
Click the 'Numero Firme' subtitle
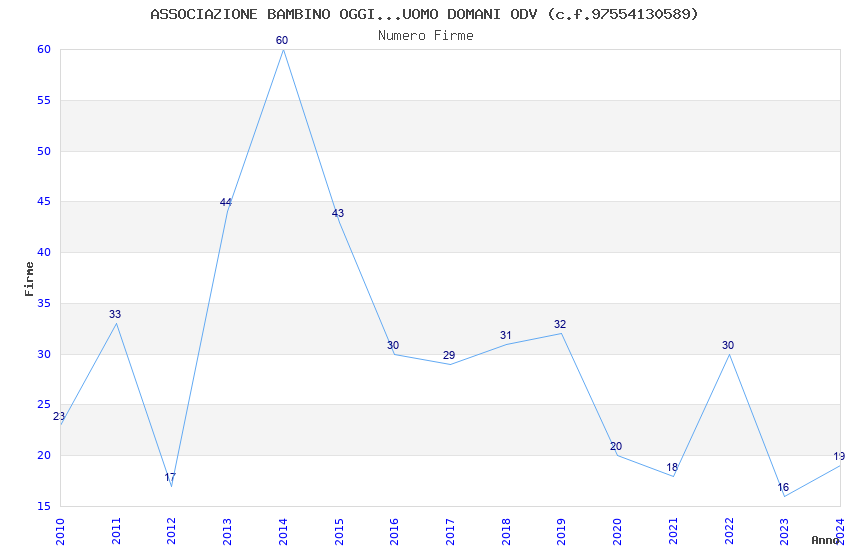[x=426, y=36]
